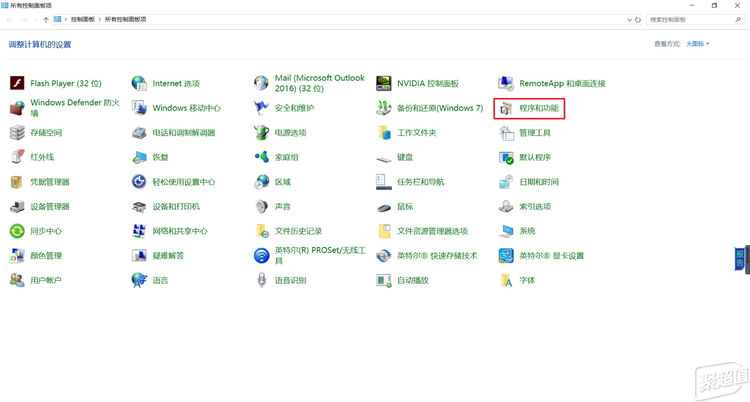The width and height of the screenshot is (750, 402).
Task: Expand the address bar history dropdown arrow
Action: coord(625,19)
